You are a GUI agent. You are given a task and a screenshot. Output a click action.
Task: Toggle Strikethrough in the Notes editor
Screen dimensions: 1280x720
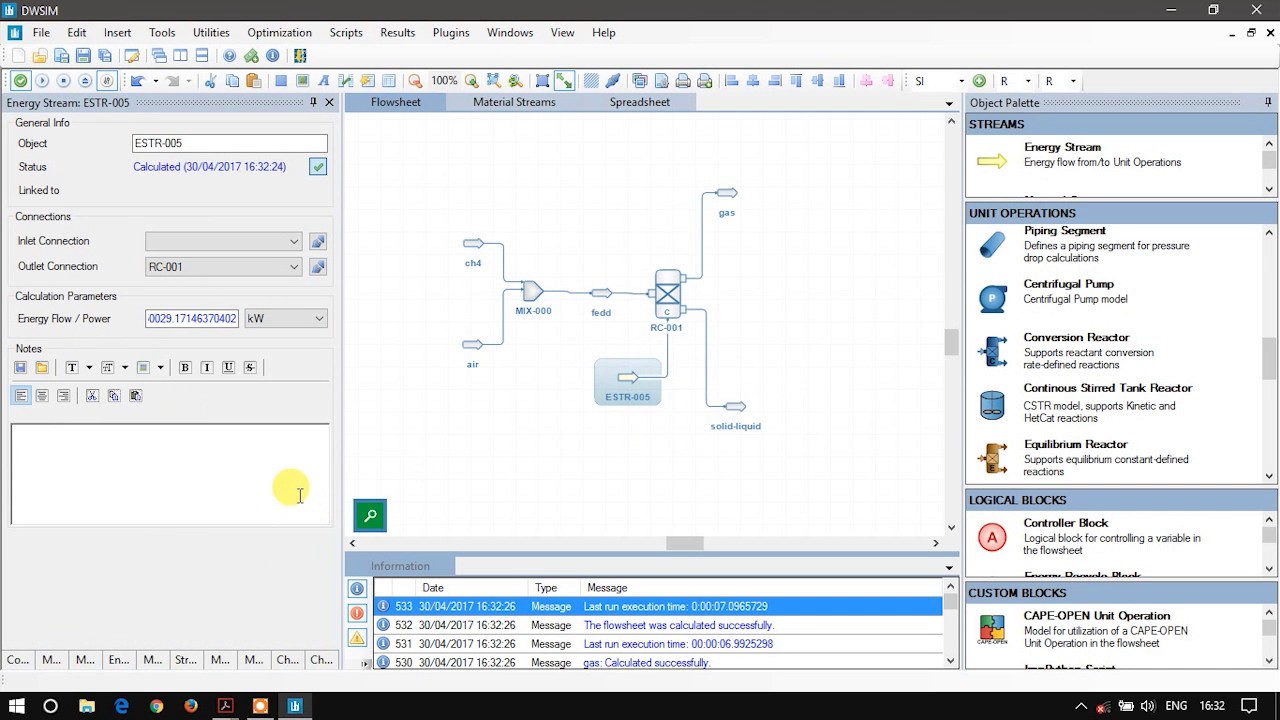pos(250,368)
